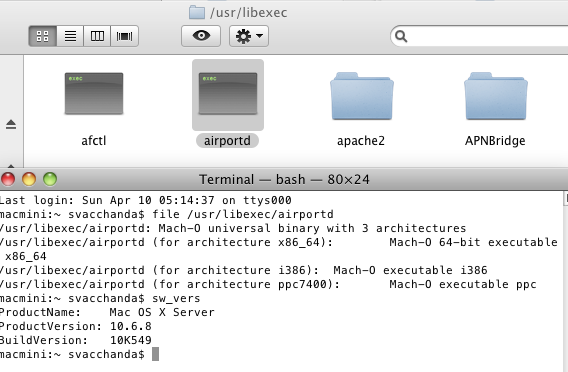Click the eject icon in the sidebar
The image size is (568, 372).
pyautogui.click(x=11, y=124)
